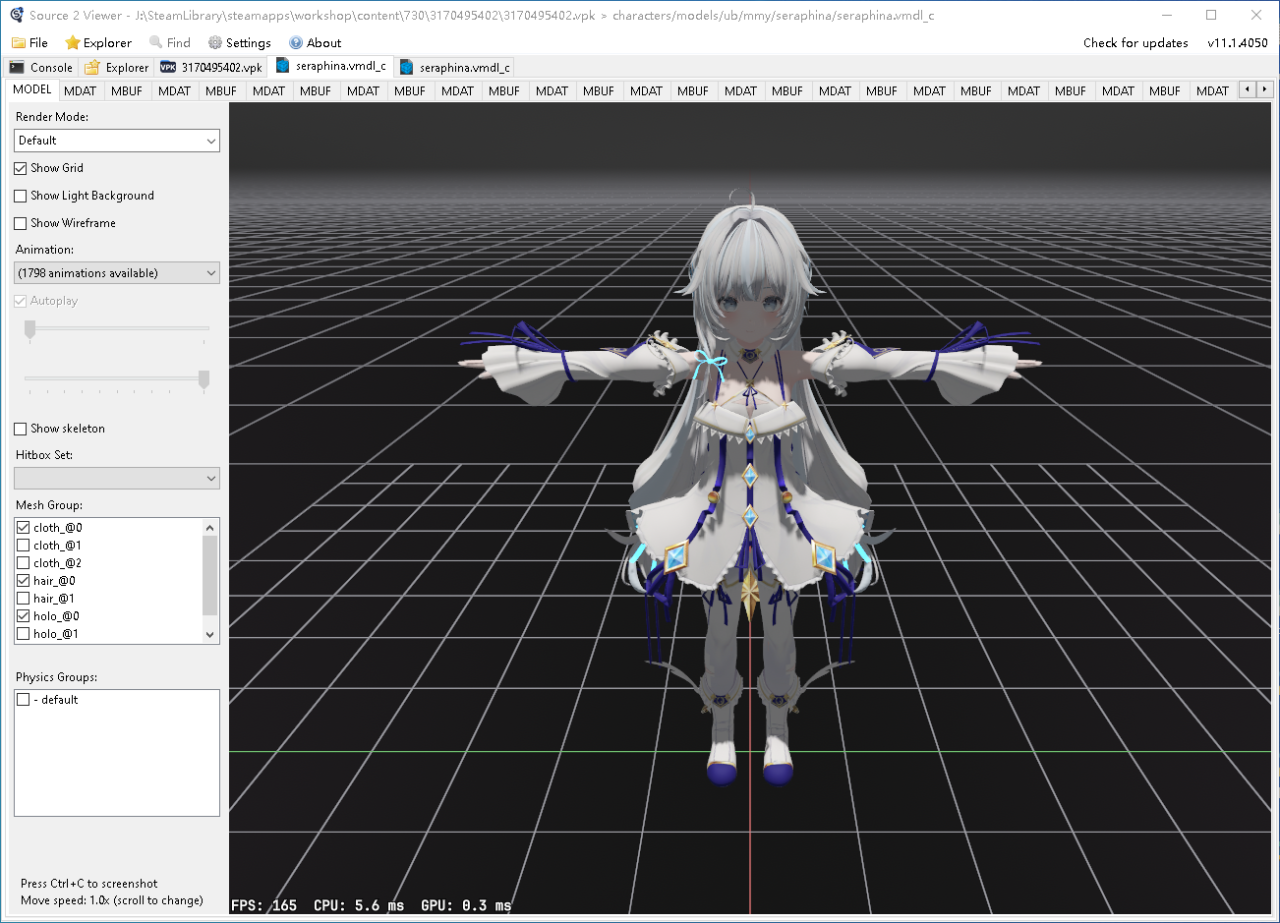The height and width of the screenshot is (923, 1280).
Task: Click the animation speed slider handle
Action: 204,379
